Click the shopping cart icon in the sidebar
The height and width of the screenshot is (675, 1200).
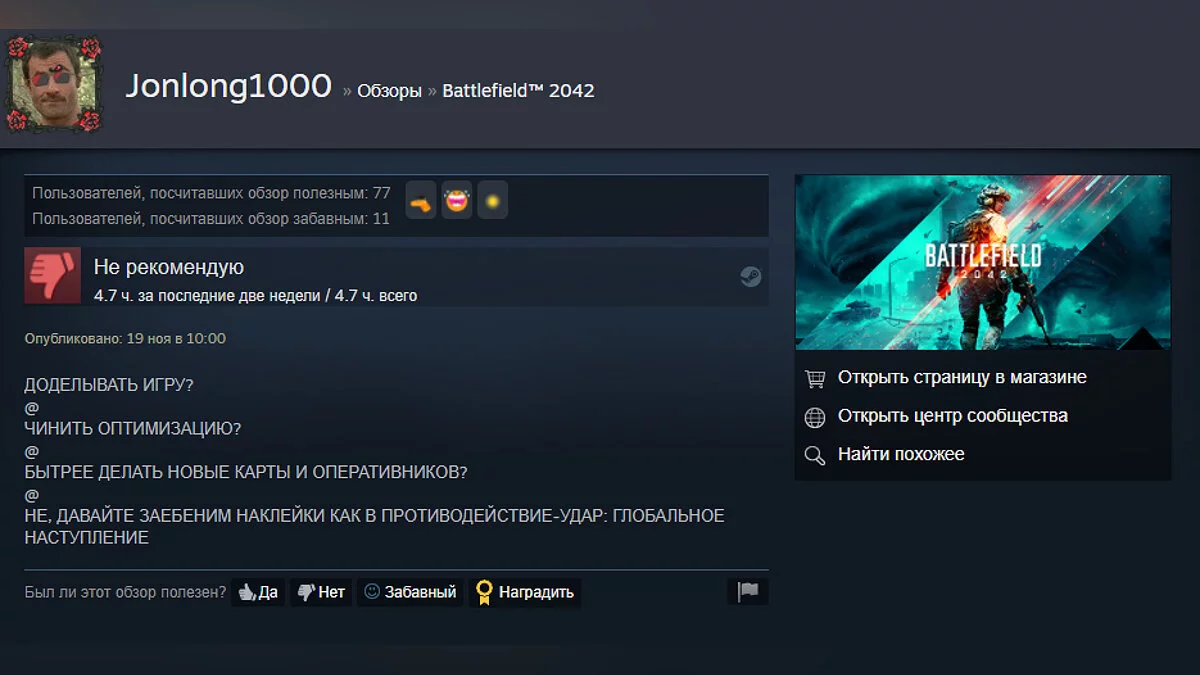click(815, 378)
